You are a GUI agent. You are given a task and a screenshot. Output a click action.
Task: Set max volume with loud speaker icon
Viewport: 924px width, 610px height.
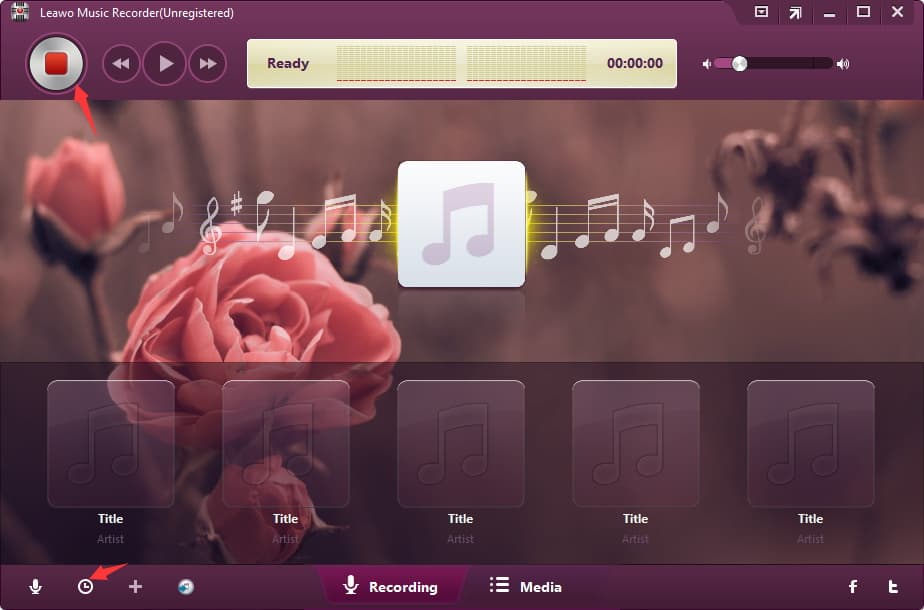click(x=843, y=64)
